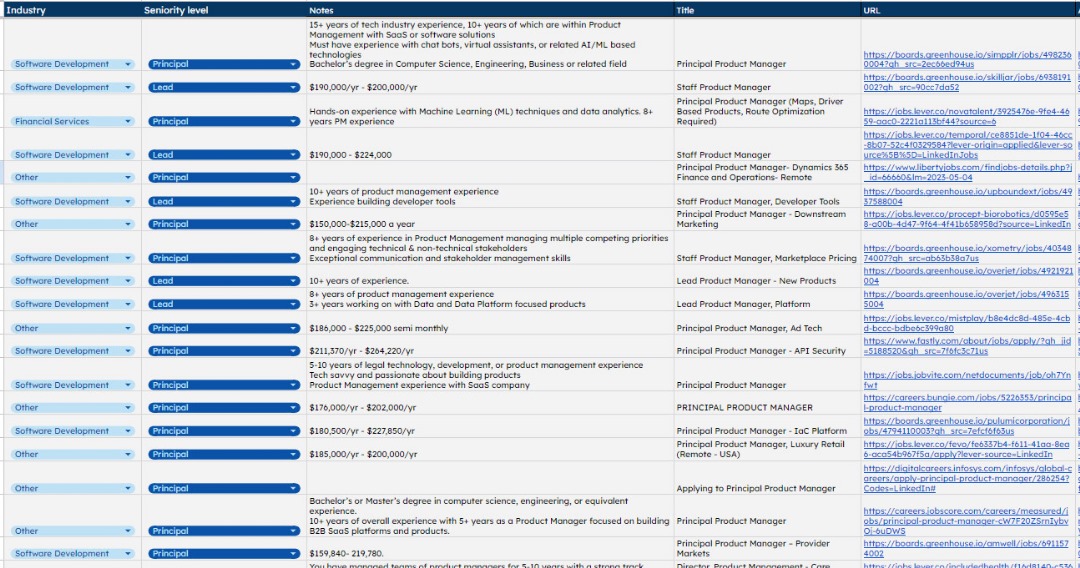Image resolution: width=1080 pixels, height=568 pixels.
Task: Select "Applying to Principal Product Manager" title cell
Action: point(767,478)
